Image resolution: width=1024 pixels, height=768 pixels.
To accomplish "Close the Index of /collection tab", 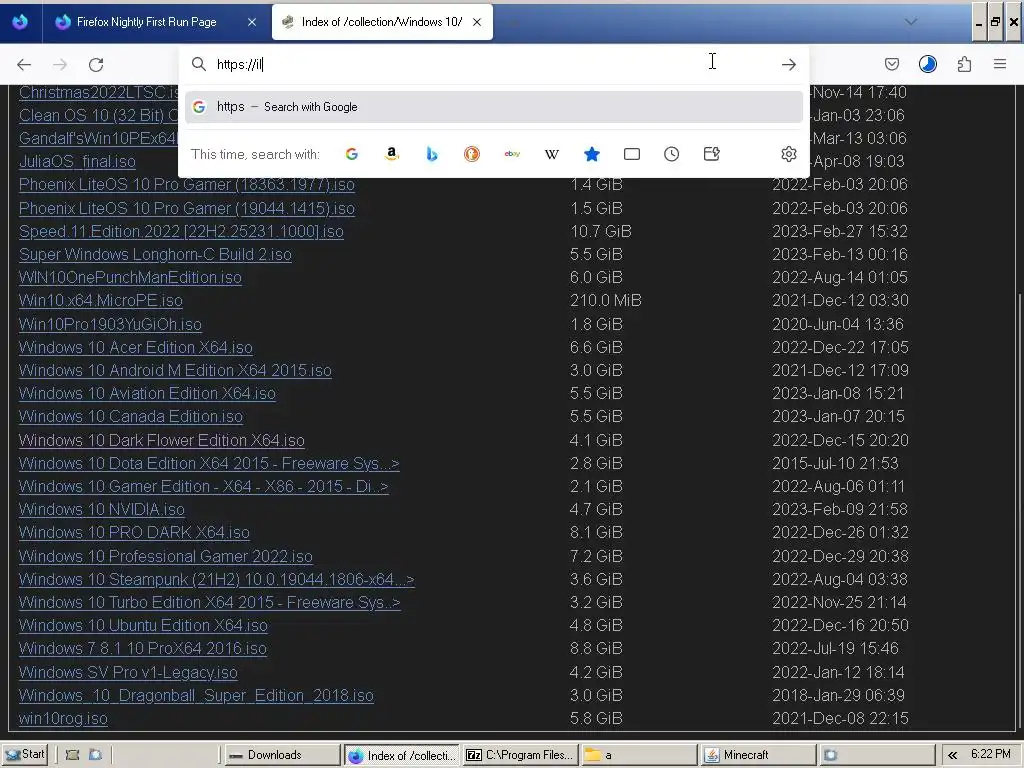I will pyautogui.click(x=477, y=22).
